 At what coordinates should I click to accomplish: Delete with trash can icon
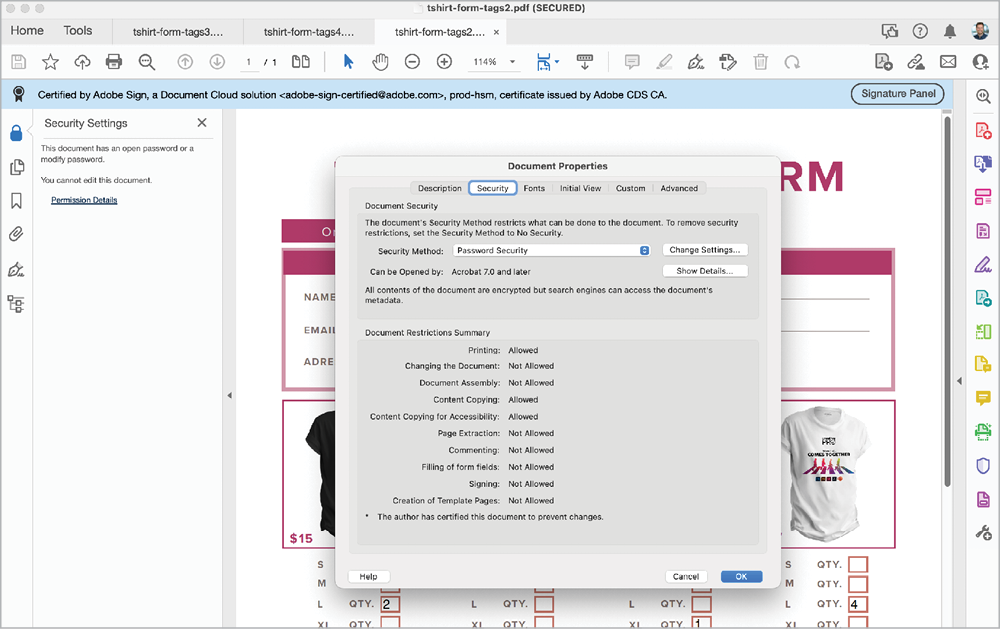point(760,62)
